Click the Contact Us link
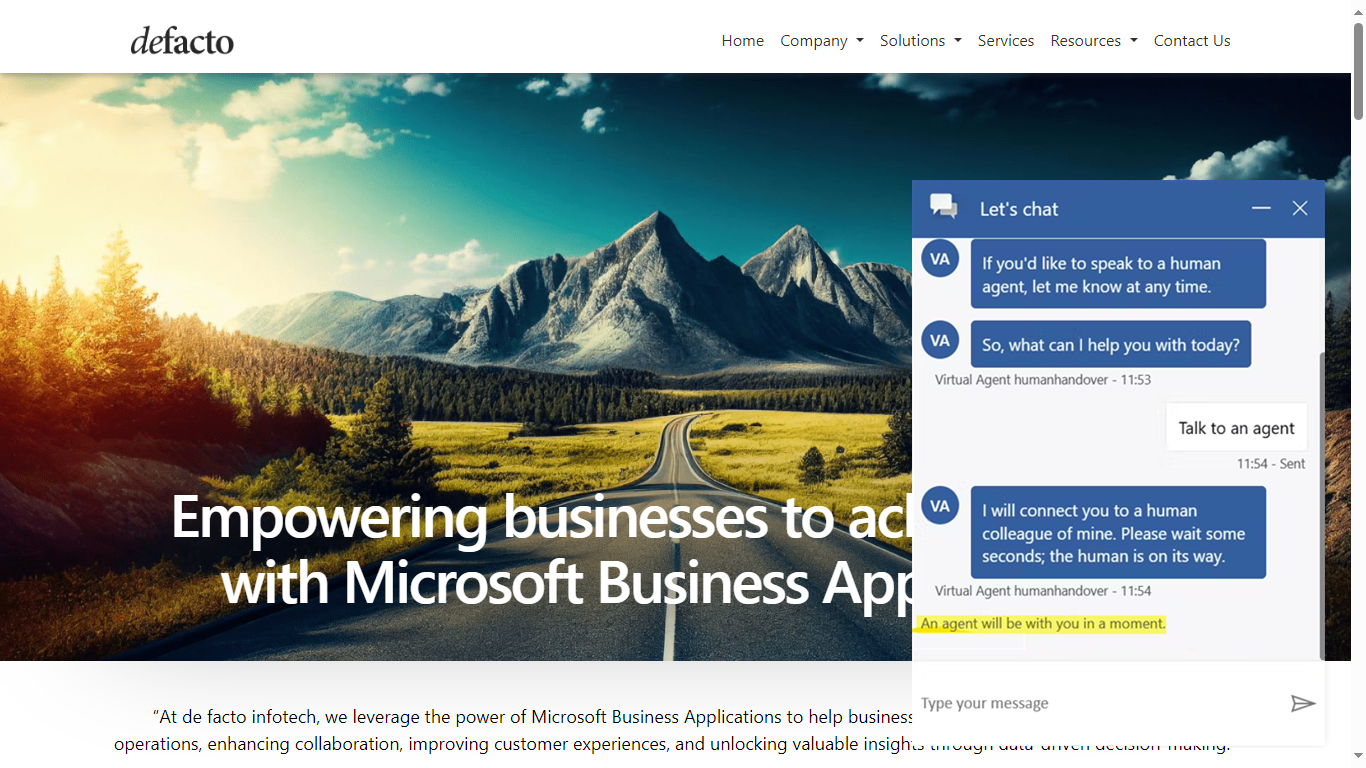1366x768 pixels. 1191,41
